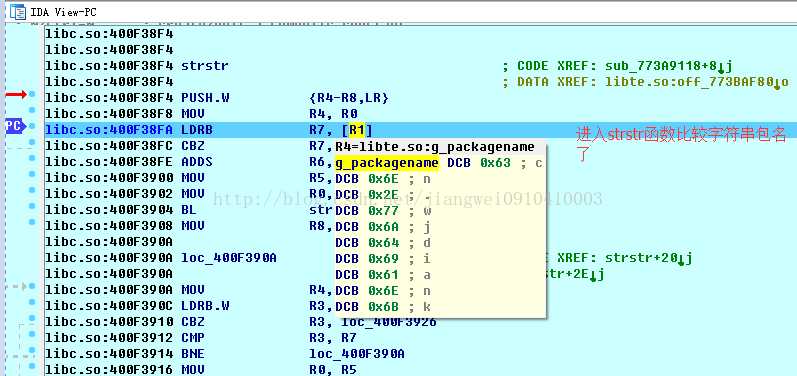Click the LDRB mnemonic on the PC line

pos(197,130)
